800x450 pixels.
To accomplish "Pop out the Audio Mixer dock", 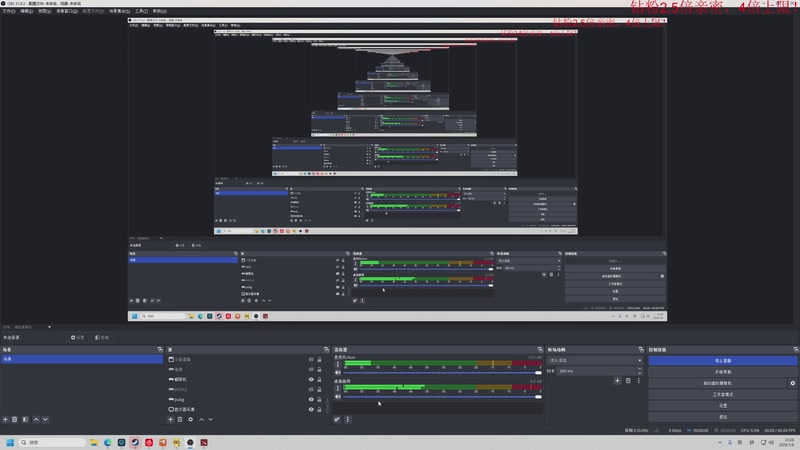I will tap(540, 349).
